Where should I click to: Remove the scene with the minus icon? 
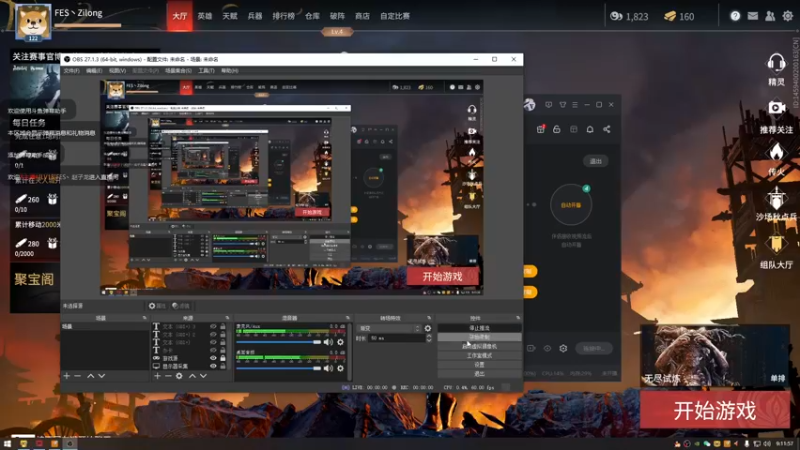(78, 376)
